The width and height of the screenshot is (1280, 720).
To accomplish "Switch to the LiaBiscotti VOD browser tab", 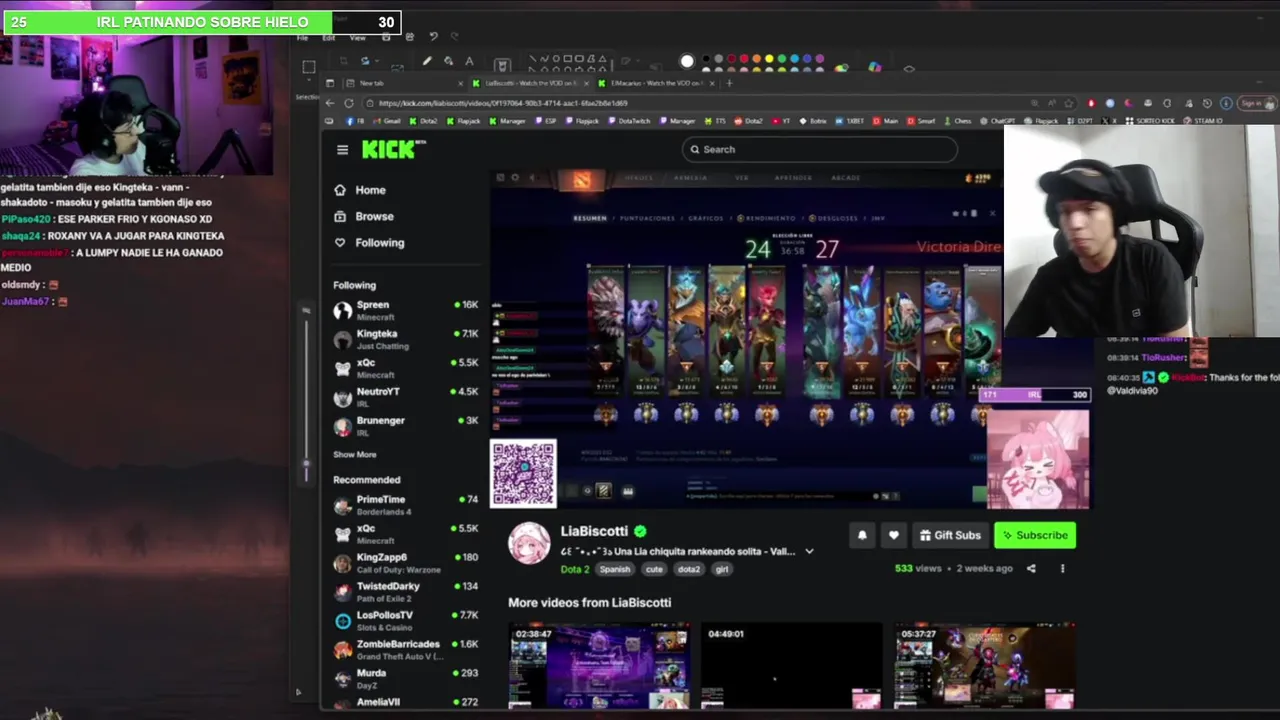I will [530, 83].
